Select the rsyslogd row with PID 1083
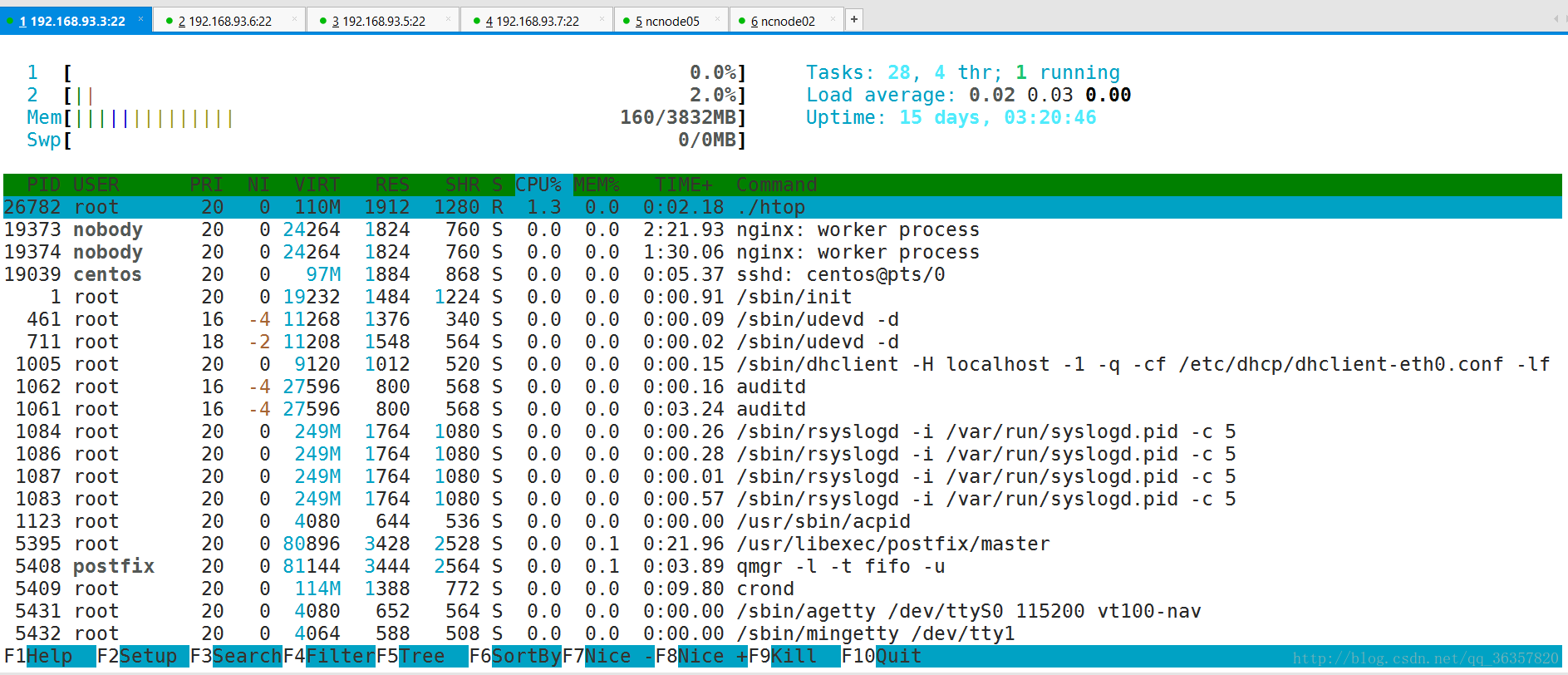The height and width of the screenshot is (675, 1568). 783,499
